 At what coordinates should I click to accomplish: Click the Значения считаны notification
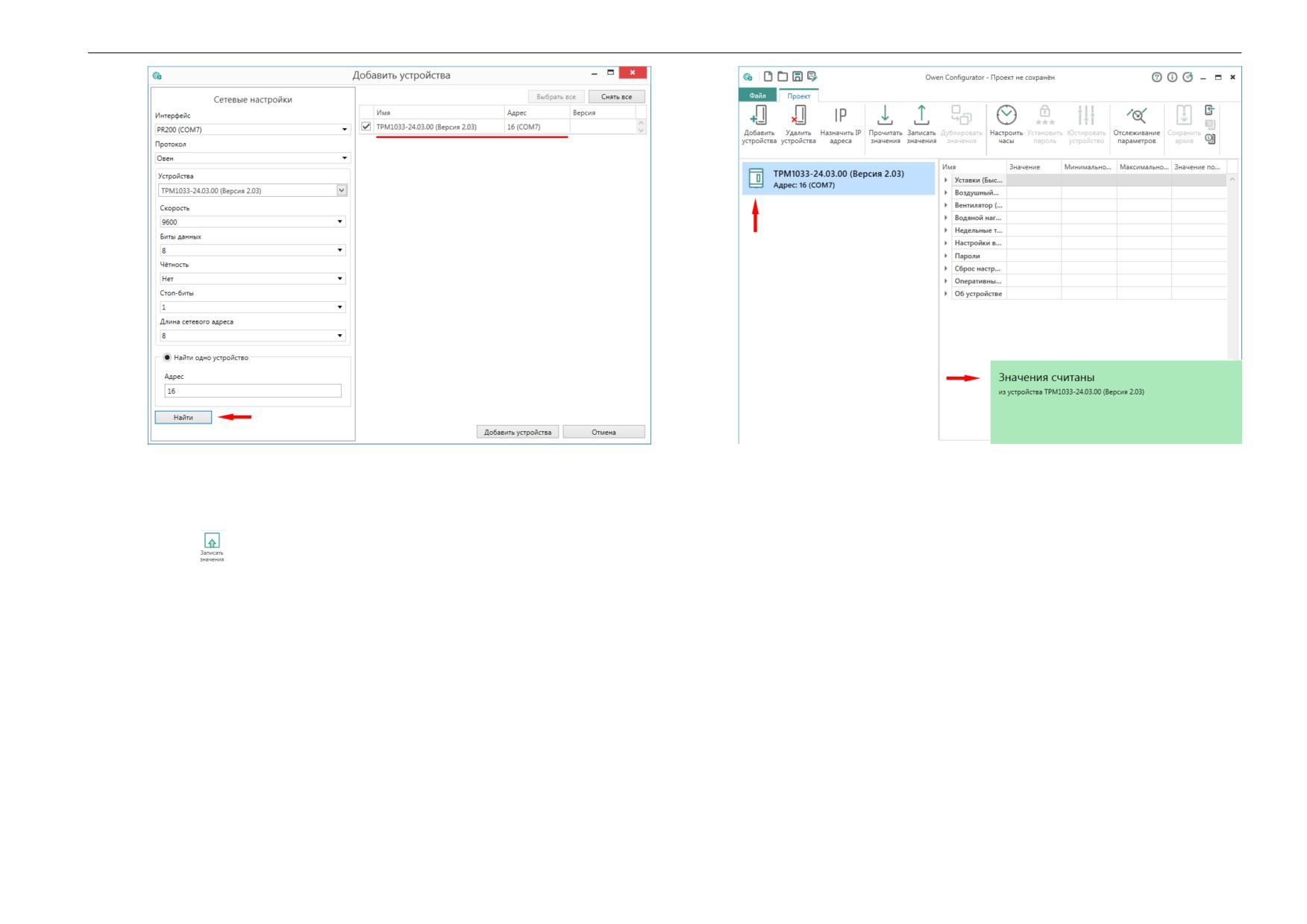point(1116,402)
